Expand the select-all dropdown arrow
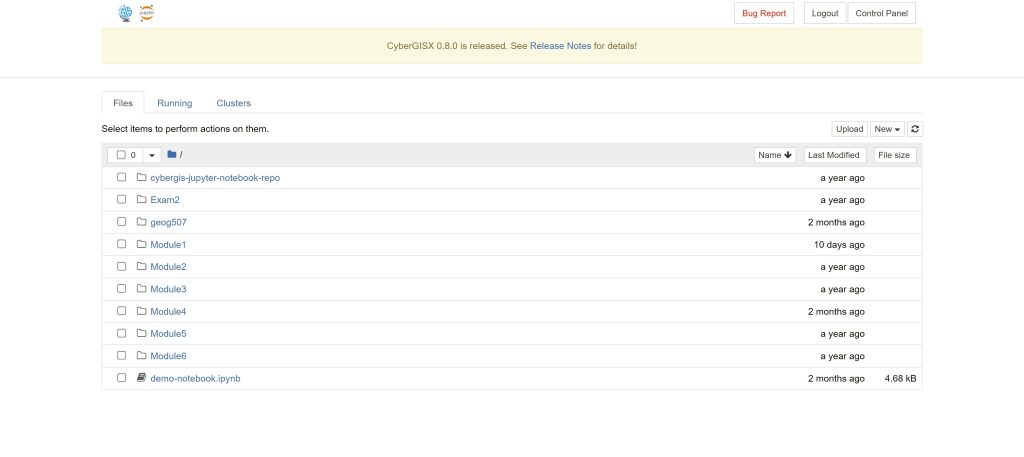 click(152, 155)
